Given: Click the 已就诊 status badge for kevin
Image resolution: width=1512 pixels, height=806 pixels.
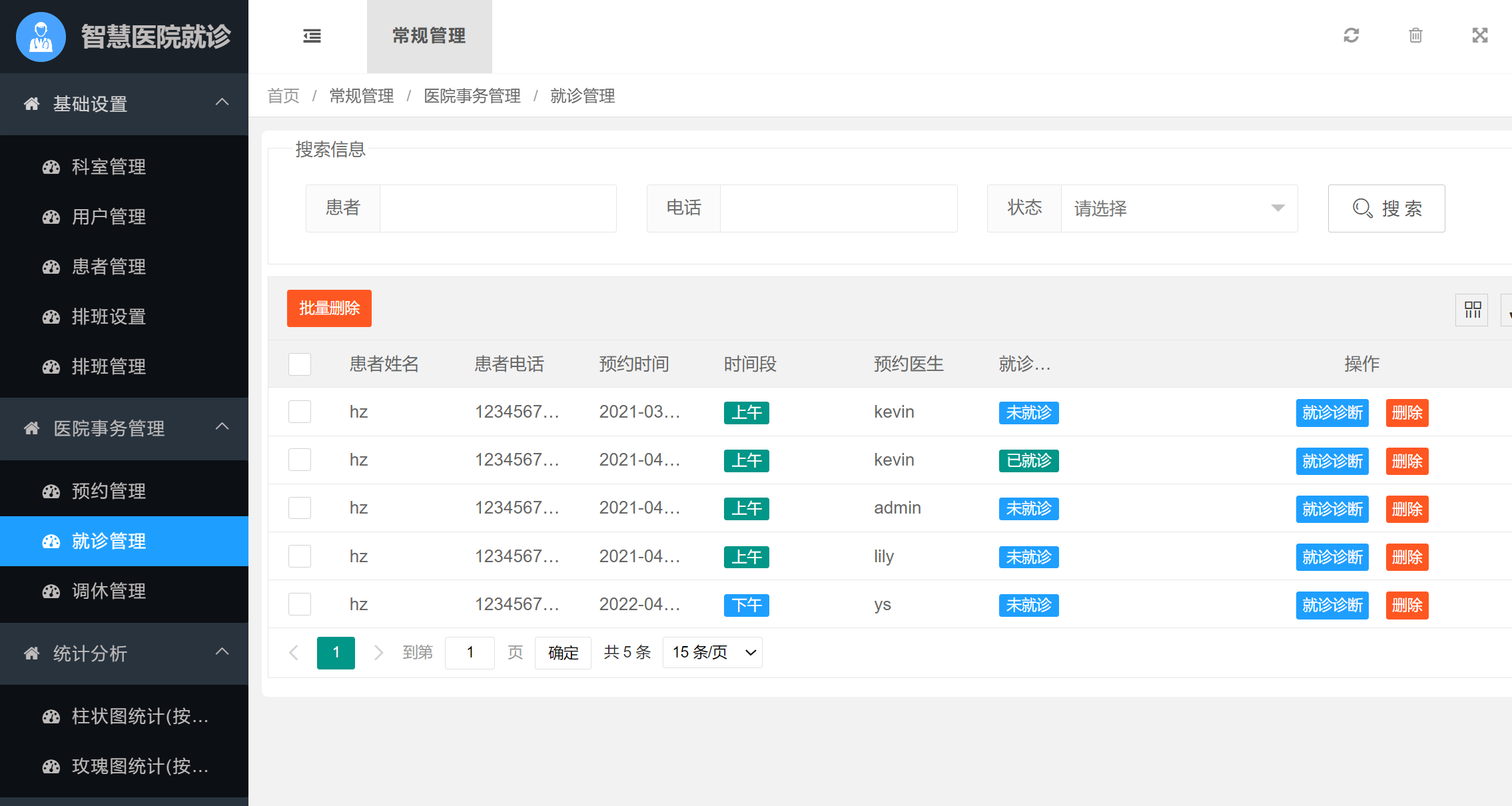Looking at the screenshot, I should (x=1028, y=460).
